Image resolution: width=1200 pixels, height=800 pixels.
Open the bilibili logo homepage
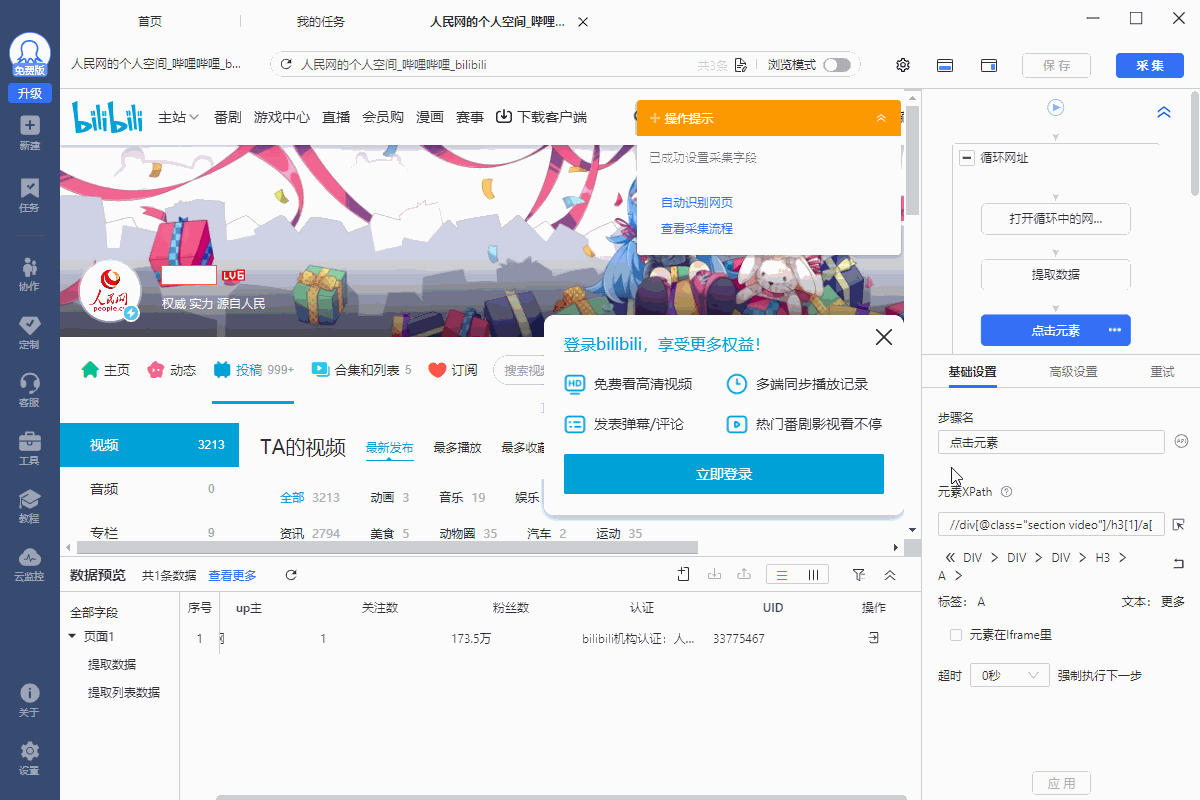click(107, 117)
